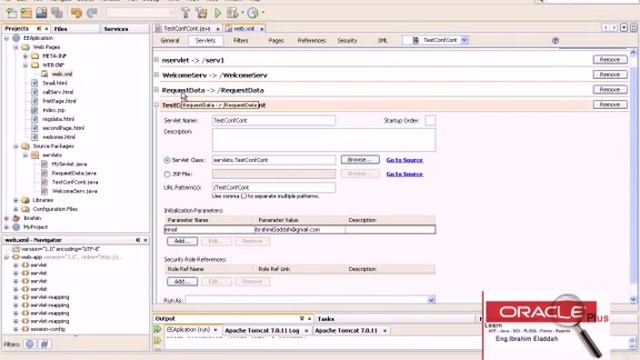Close the web.xml Navigator panel
The width and height of the screenshot is (640, 360).
[x=145, y=240]
